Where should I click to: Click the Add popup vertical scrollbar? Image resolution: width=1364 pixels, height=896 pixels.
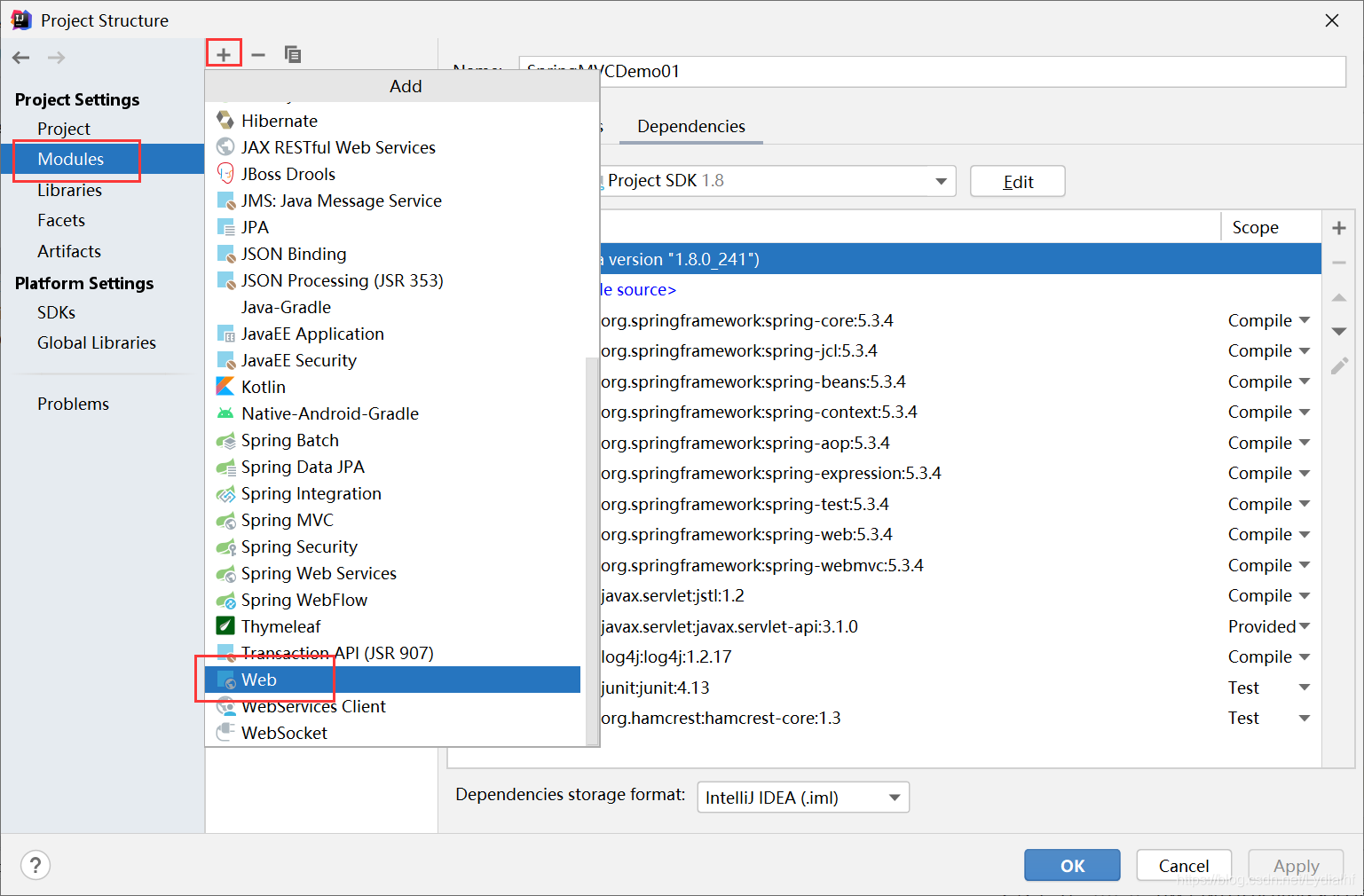[592, 550]
